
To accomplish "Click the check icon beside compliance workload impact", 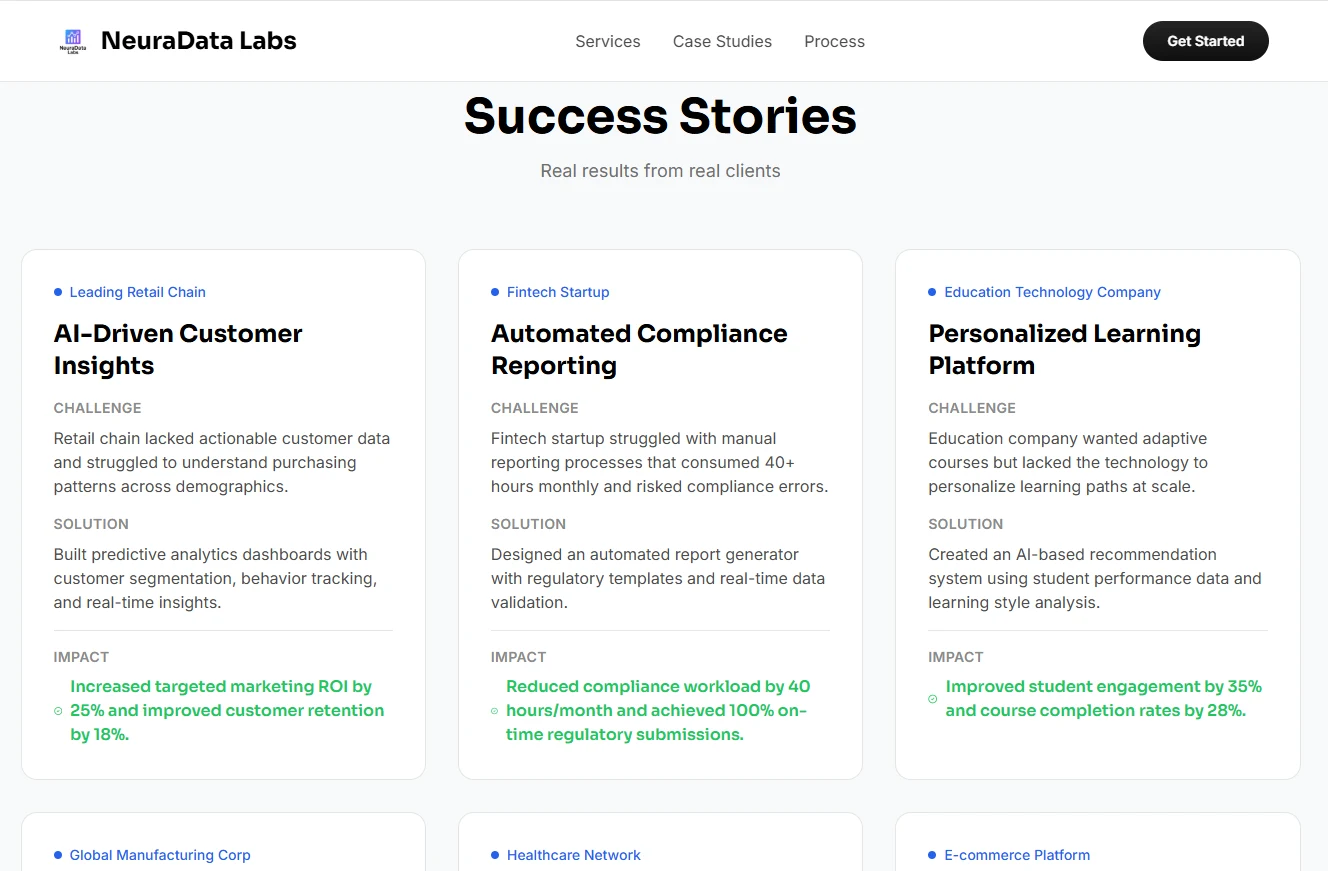I will point(494,711).
